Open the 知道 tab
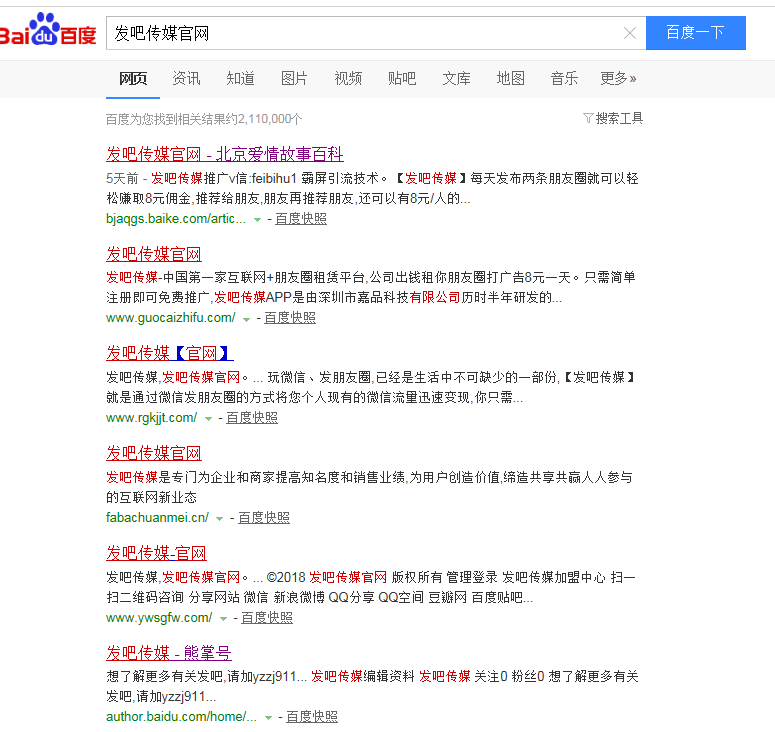The width and height of the screenshot is (775, 732). tap(240, 79)
